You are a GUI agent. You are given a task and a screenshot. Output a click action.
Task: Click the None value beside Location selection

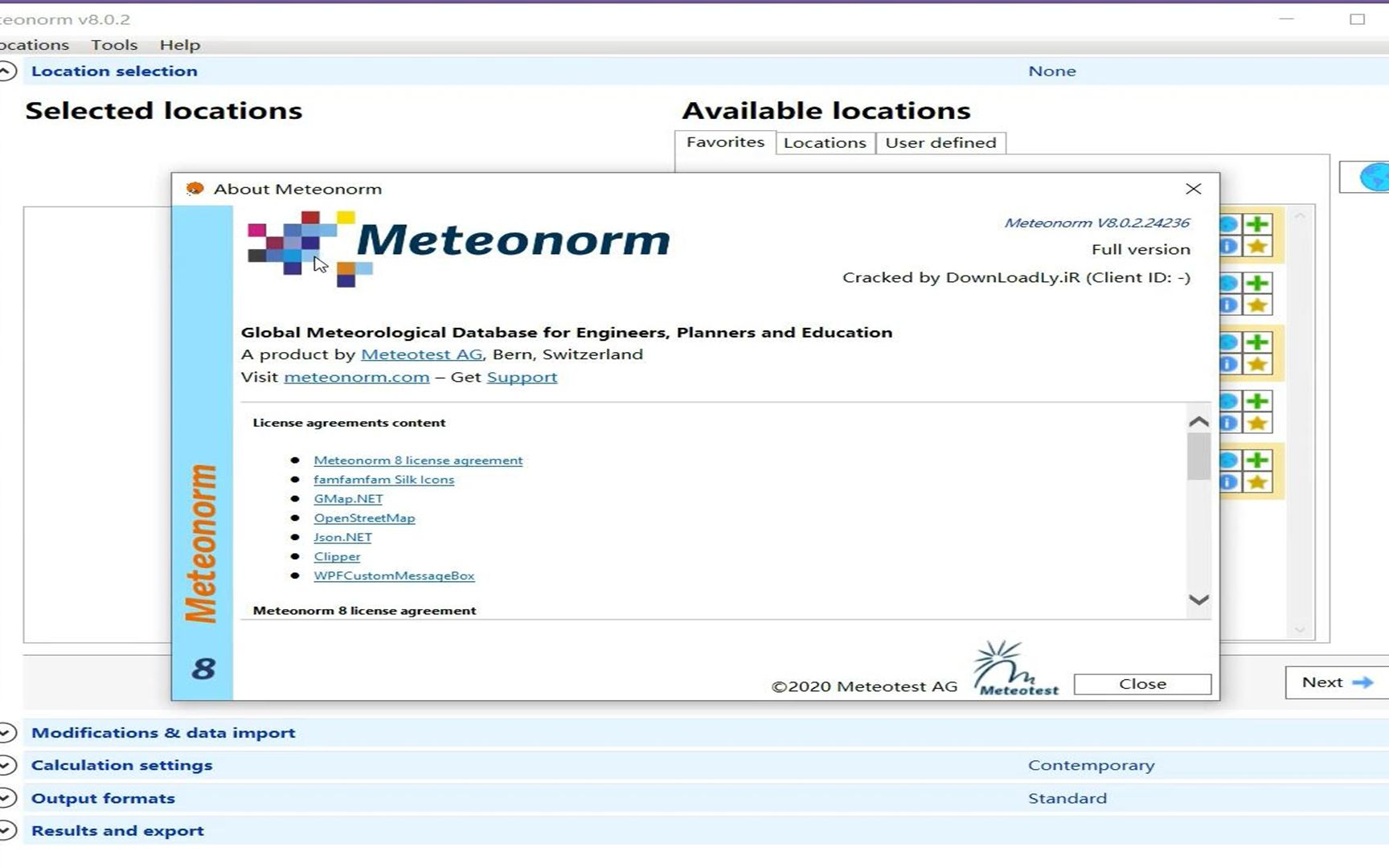(x=1051, y=71)
